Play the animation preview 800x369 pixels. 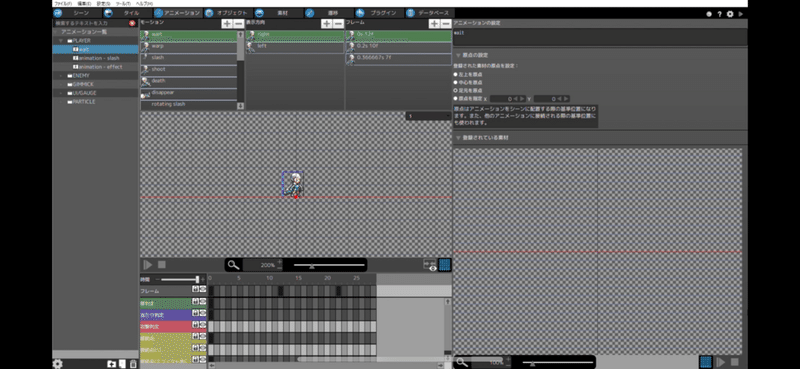click(147, 264)
